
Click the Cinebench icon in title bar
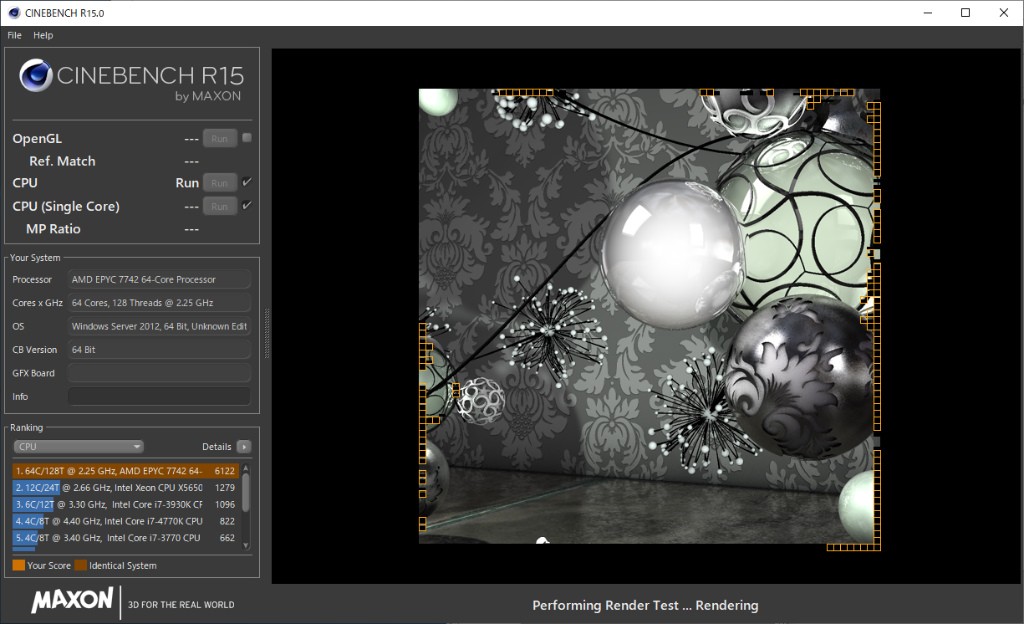pos(12,13)
